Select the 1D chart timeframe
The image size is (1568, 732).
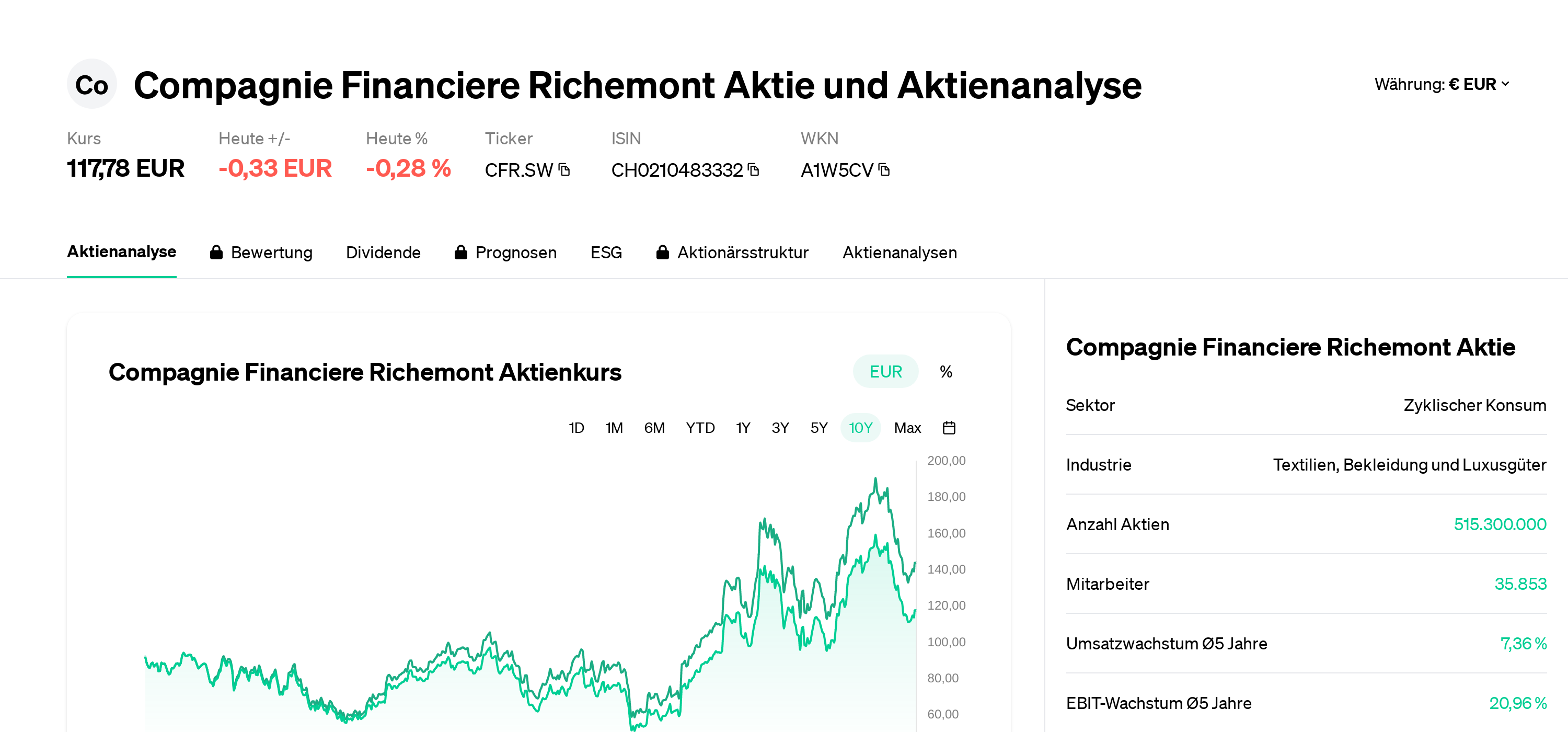tap(576, 428)
